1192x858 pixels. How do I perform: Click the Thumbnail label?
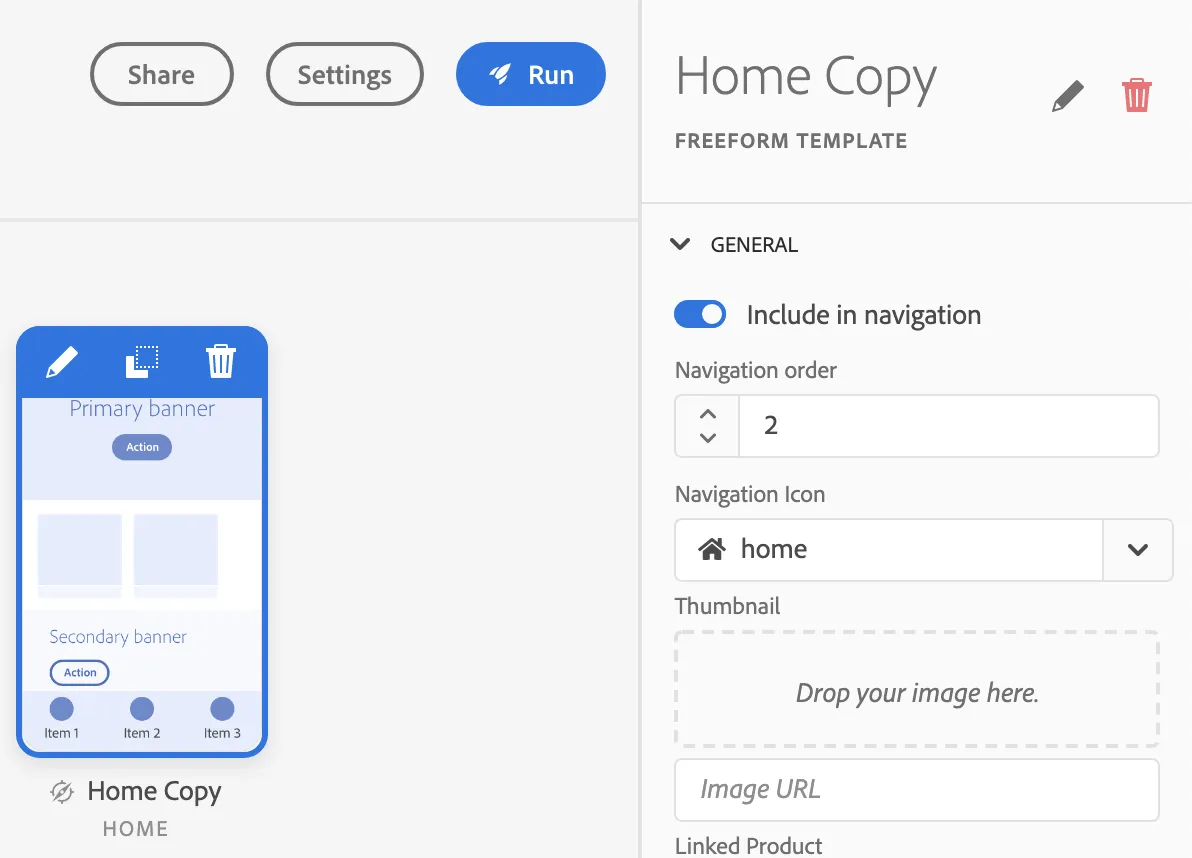click(x=728, y=606)
